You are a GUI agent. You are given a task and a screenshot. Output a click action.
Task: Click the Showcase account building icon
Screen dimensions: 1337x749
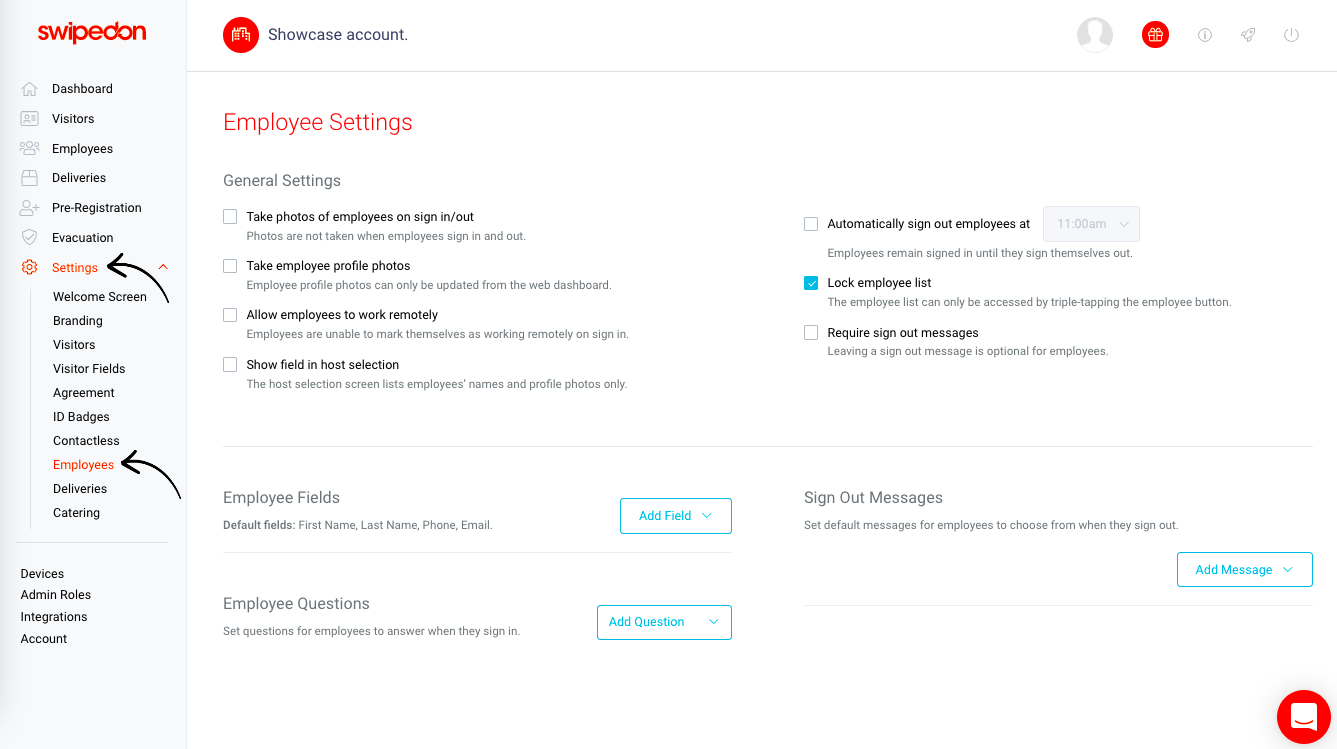[241, 35]
